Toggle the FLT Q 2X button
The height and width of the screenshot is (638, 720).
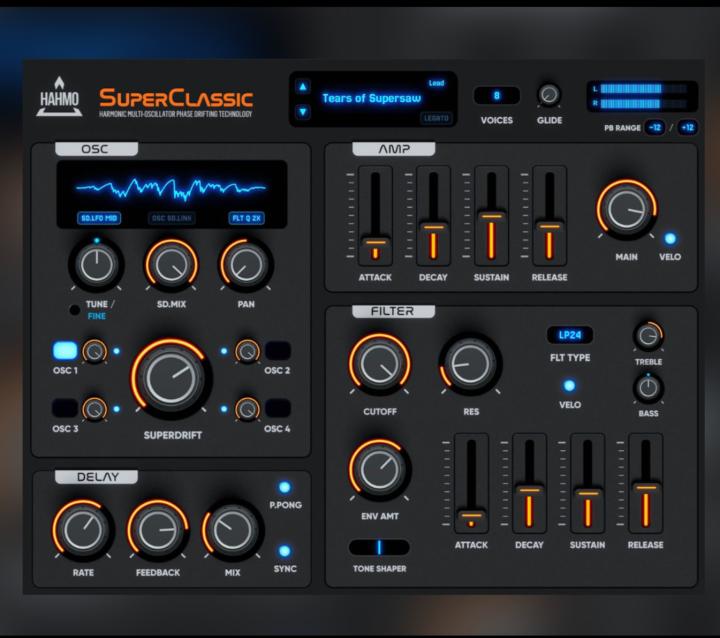247,218
